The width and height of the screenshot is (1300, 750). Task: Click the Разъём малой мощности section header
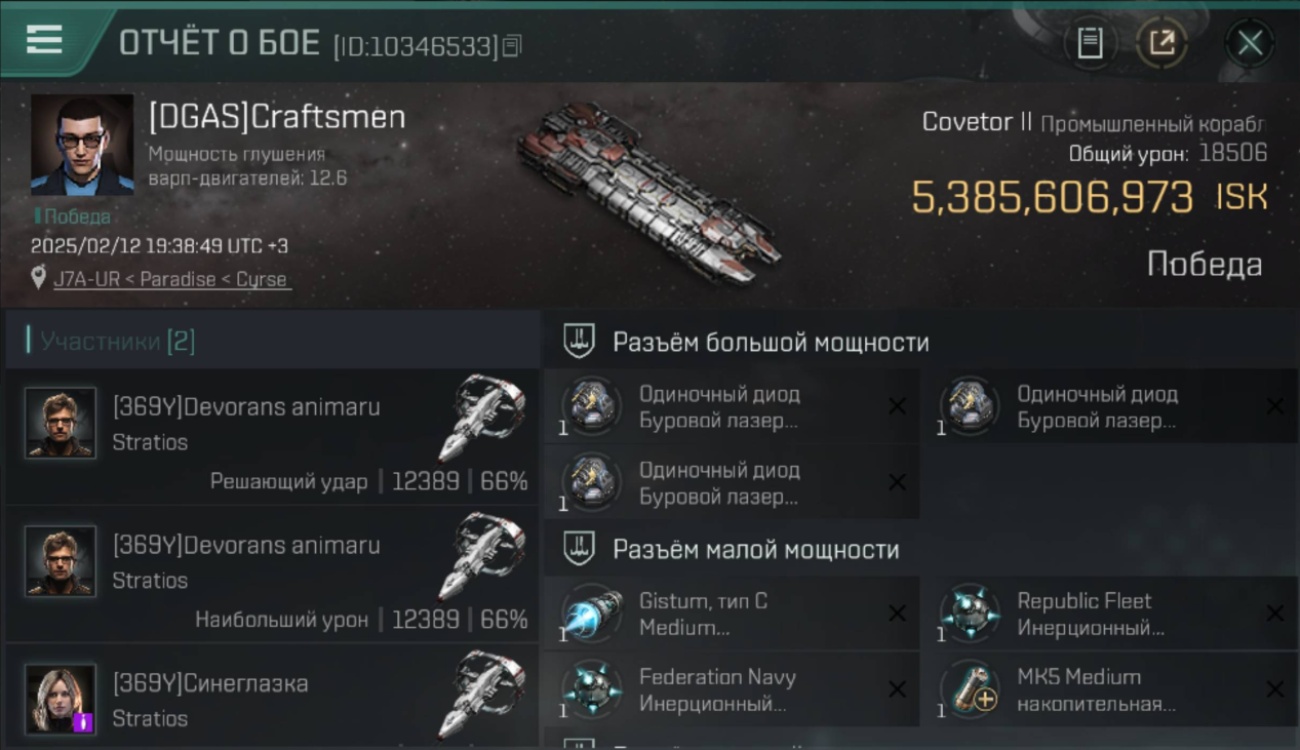755,549
